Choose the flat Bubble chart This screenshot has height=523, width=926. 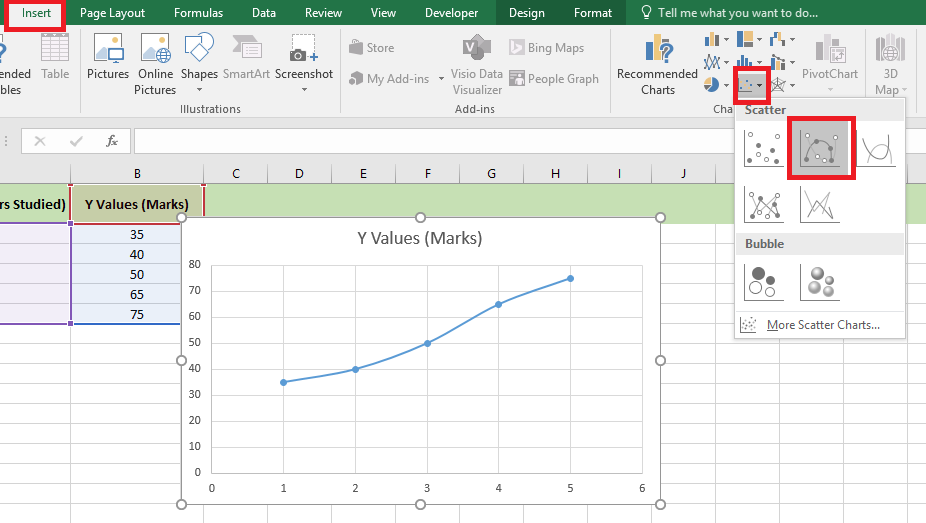[764, 282]
